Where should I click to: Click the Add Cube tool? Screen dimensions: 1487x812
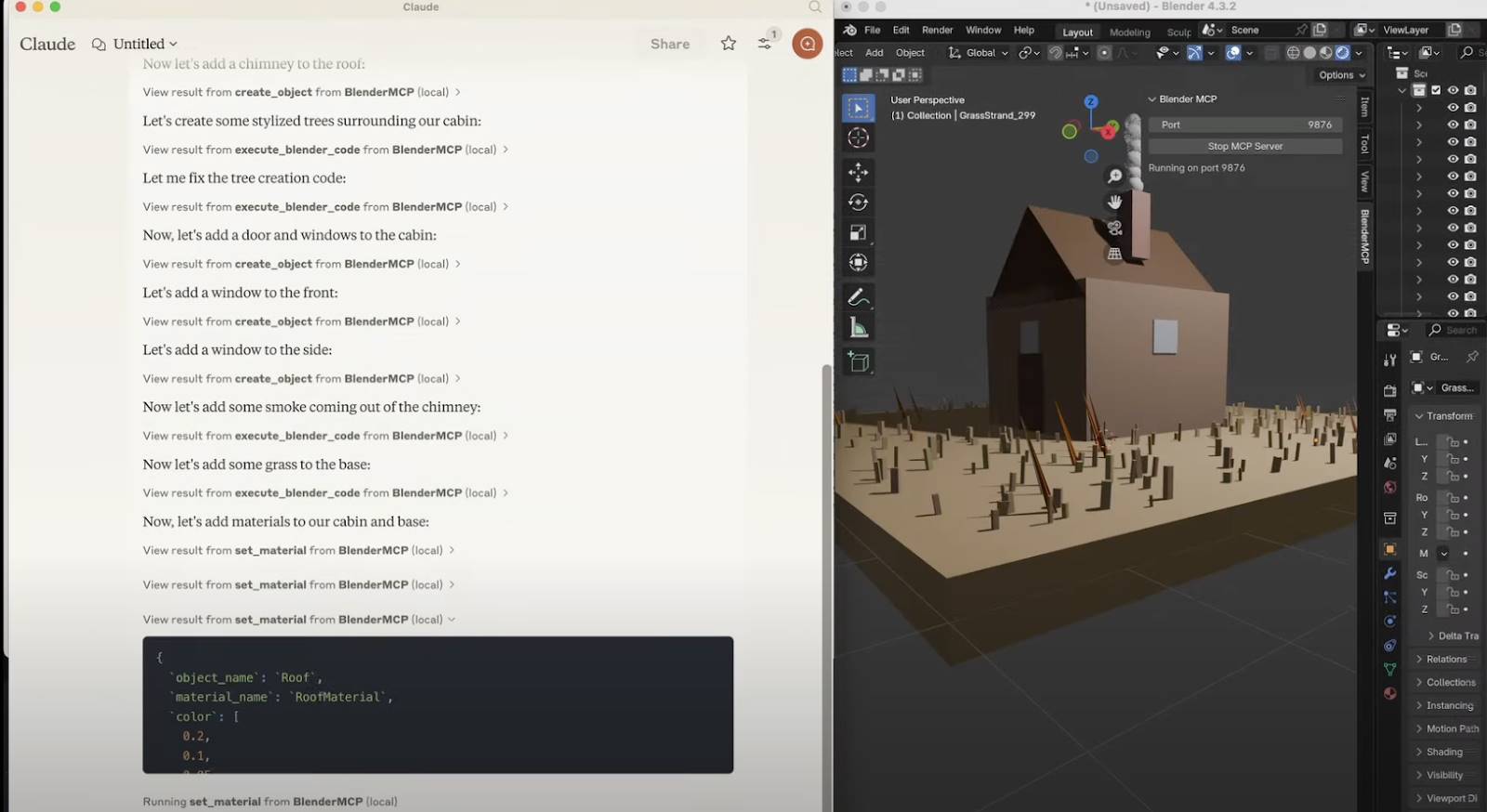point(858,362)
